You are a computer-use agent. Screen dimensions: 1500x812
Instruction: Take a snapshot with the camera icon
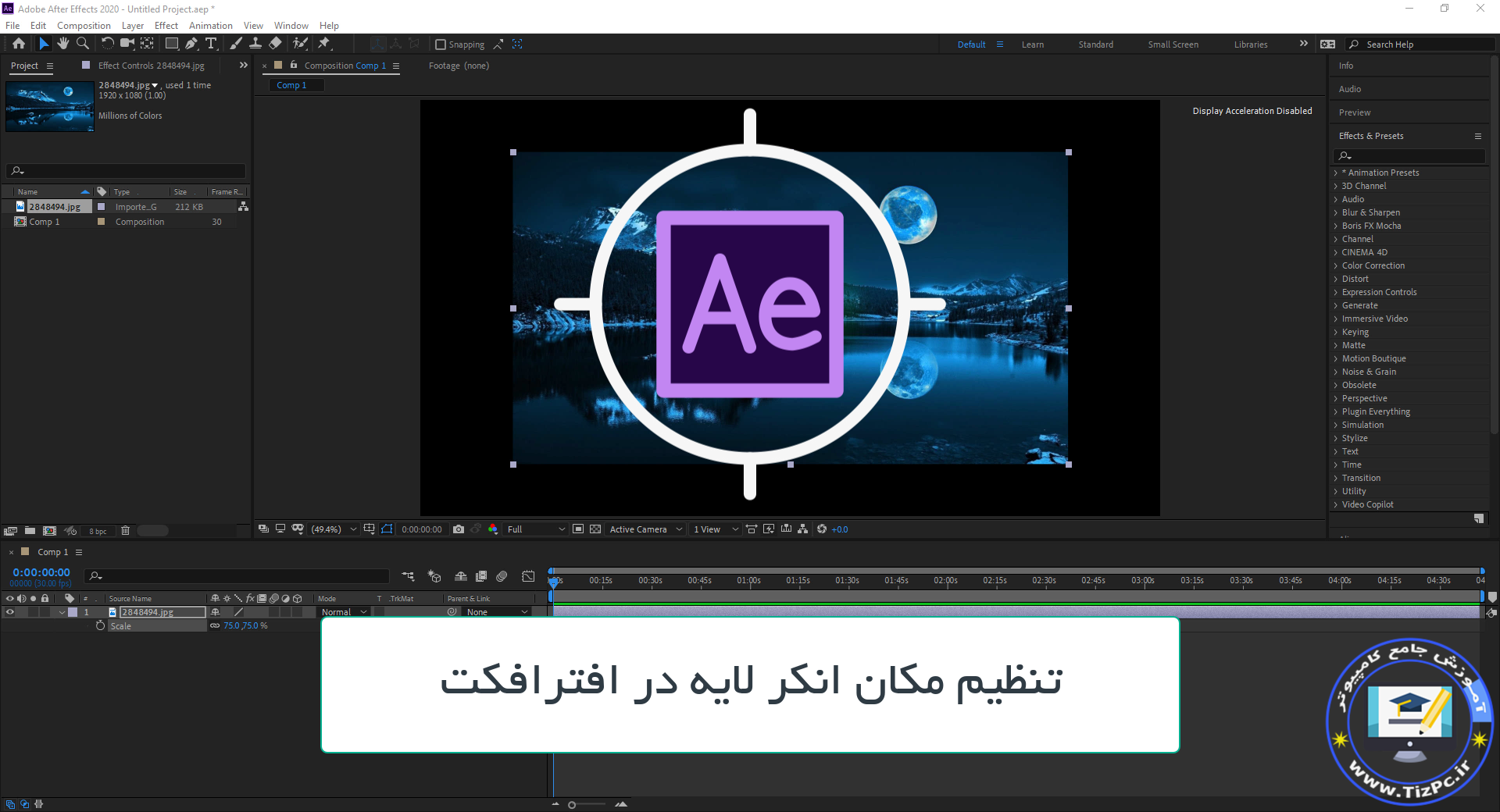[x=459, y=529]
